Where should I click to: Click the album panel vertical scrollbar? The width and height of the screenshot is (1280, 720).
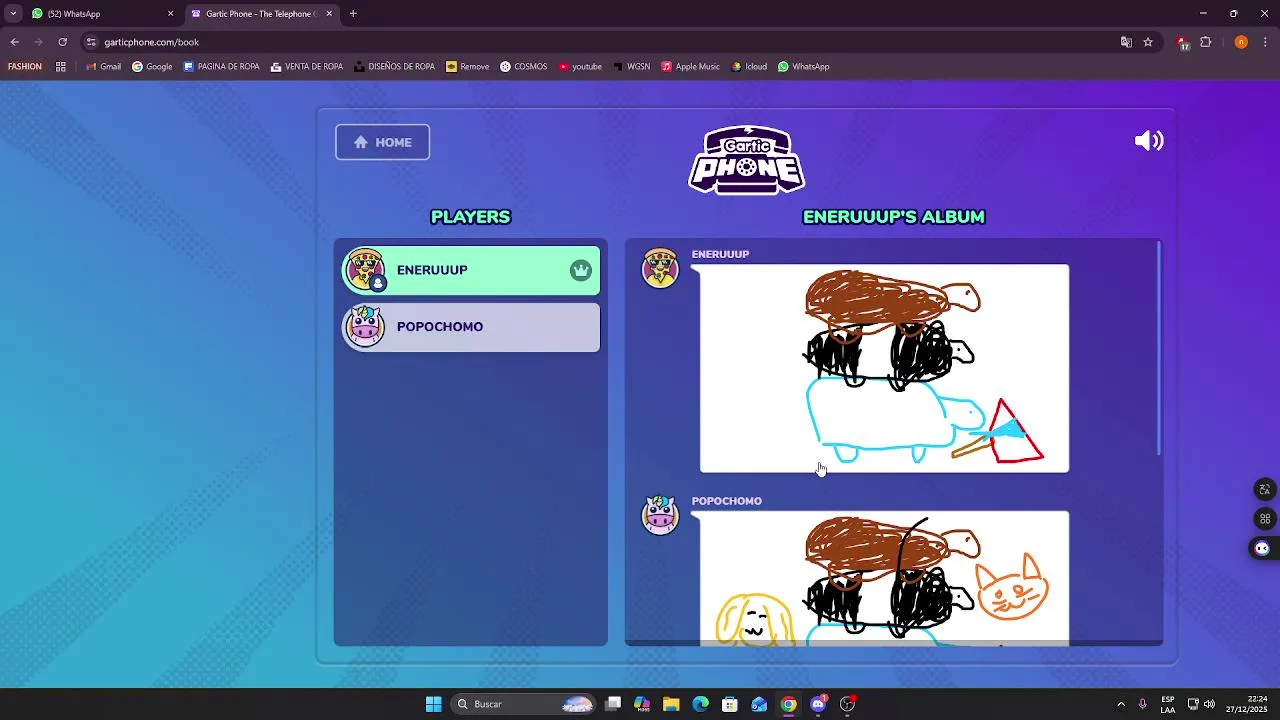1159,348
